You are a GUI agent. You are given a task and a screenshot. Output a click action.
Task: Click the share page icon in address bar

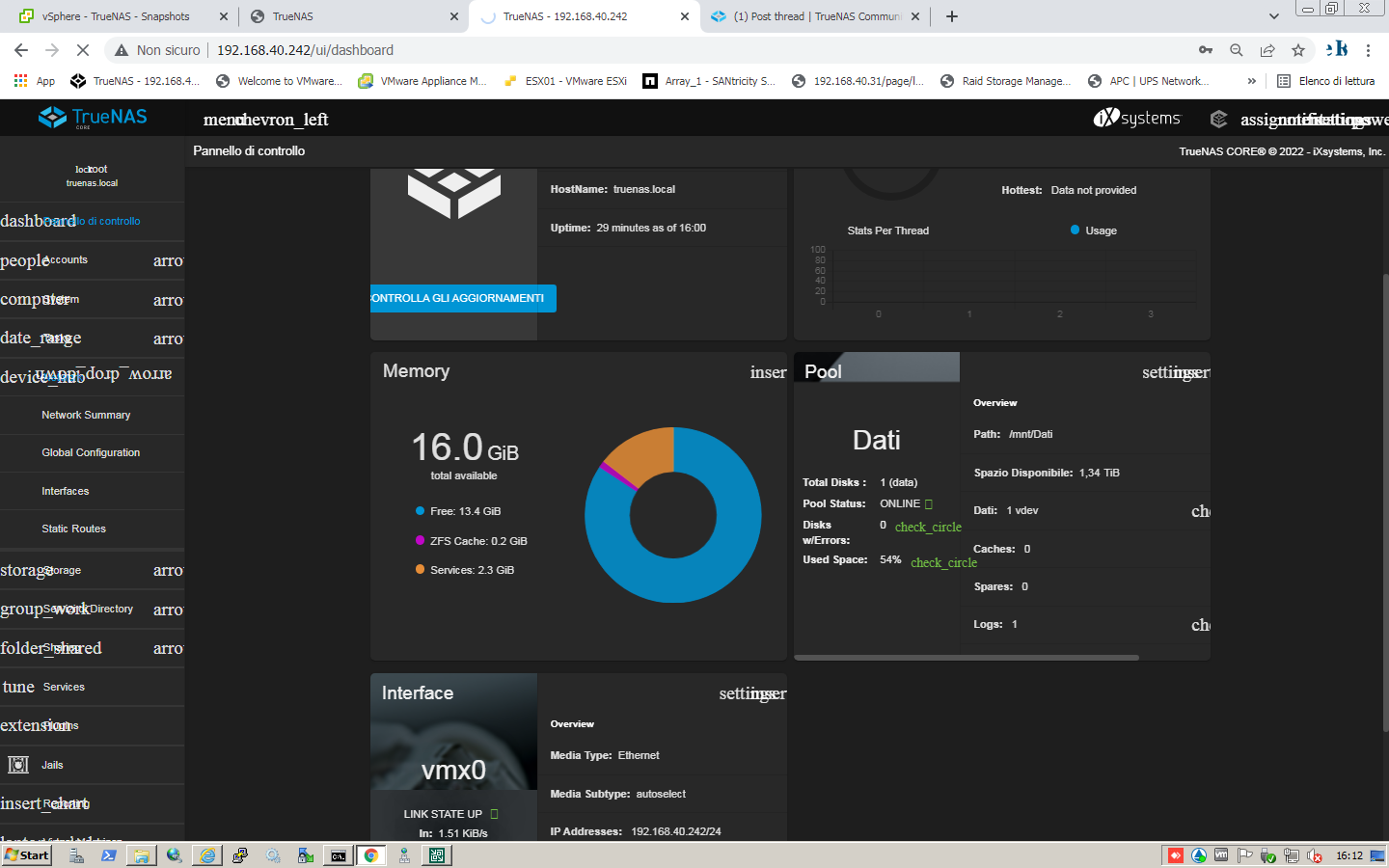point(1267,50)
